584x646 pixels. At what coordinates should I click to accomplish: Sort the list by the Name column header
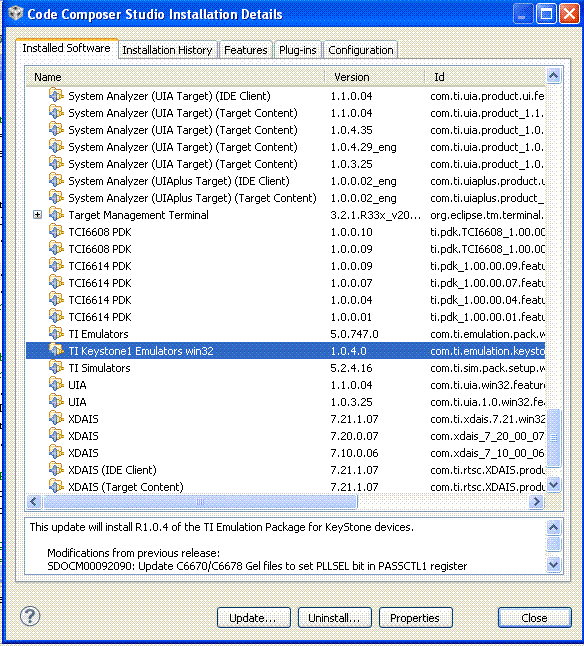[x=175, y=77]
